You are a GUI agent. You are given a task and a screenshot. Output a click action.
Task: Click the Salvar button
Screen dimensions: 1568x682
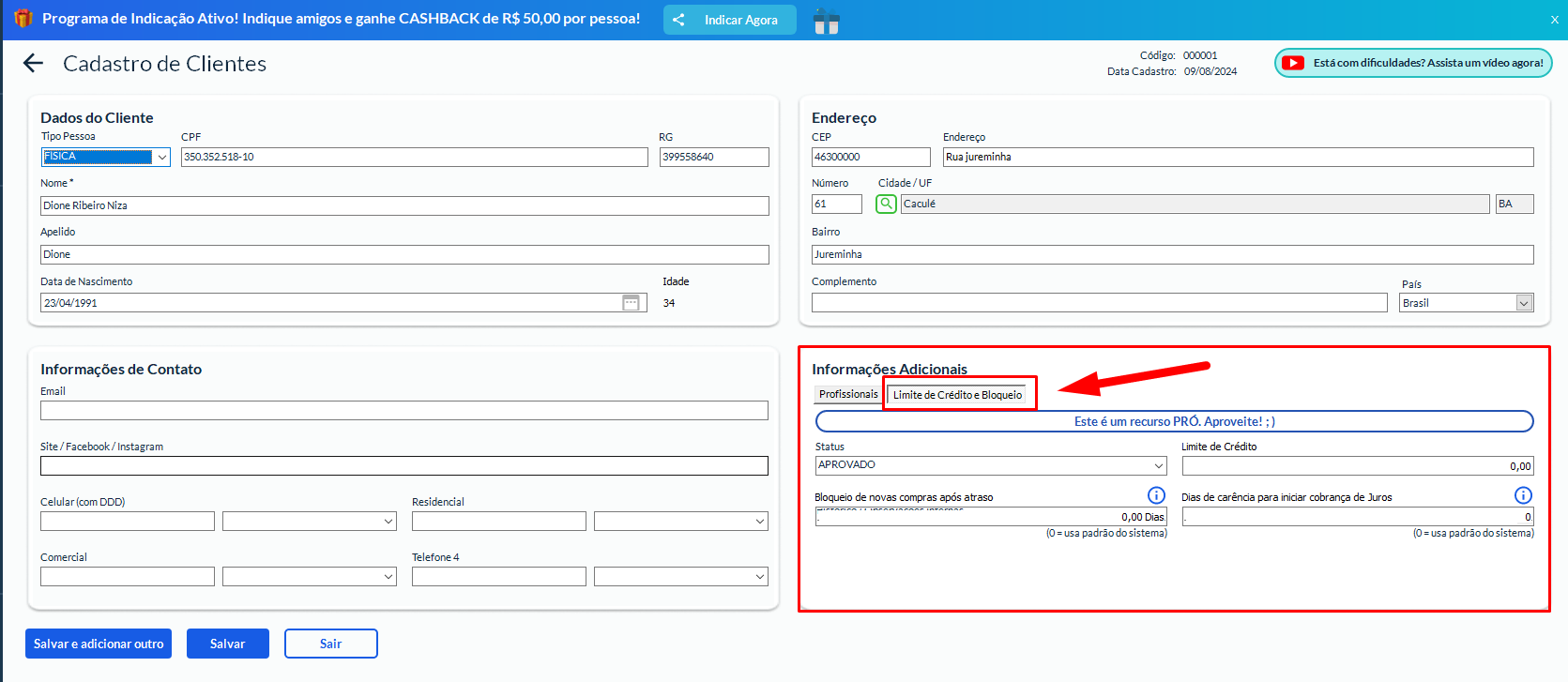(x=227, y=644)
